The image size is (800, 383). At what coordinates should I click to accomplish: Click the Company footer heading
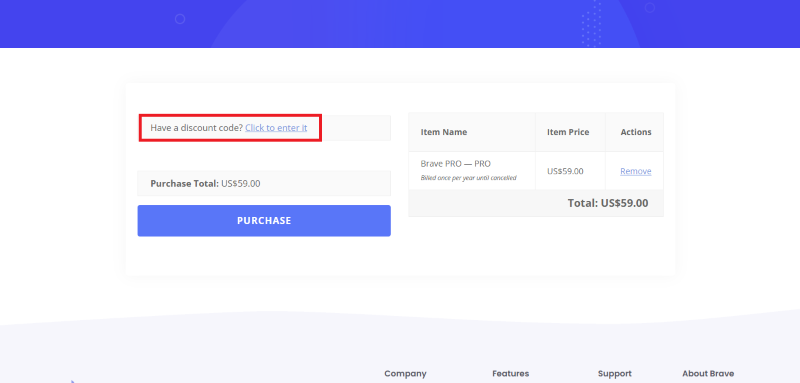coord(405,374)
